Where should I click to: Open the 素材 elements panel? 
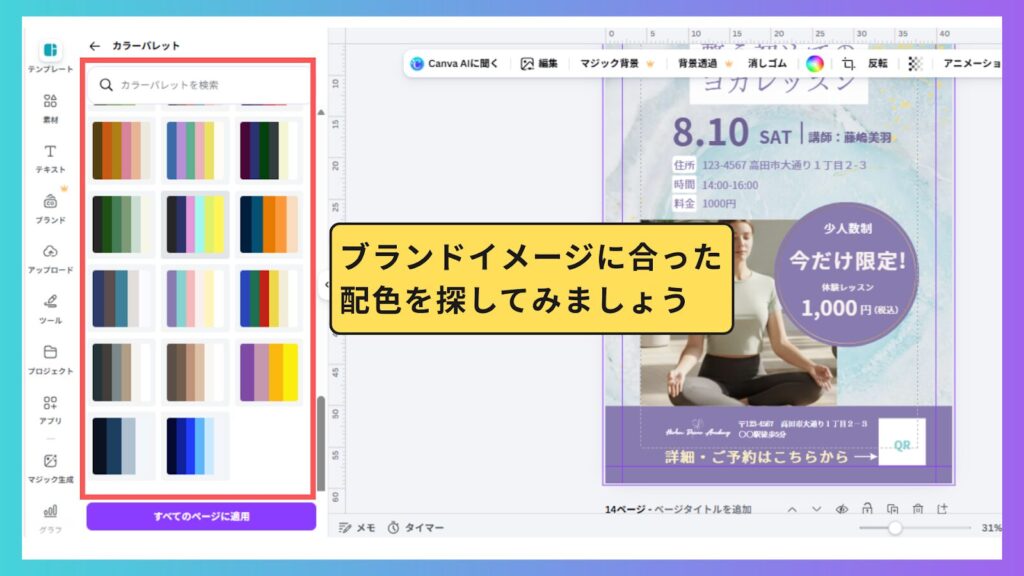50,107
